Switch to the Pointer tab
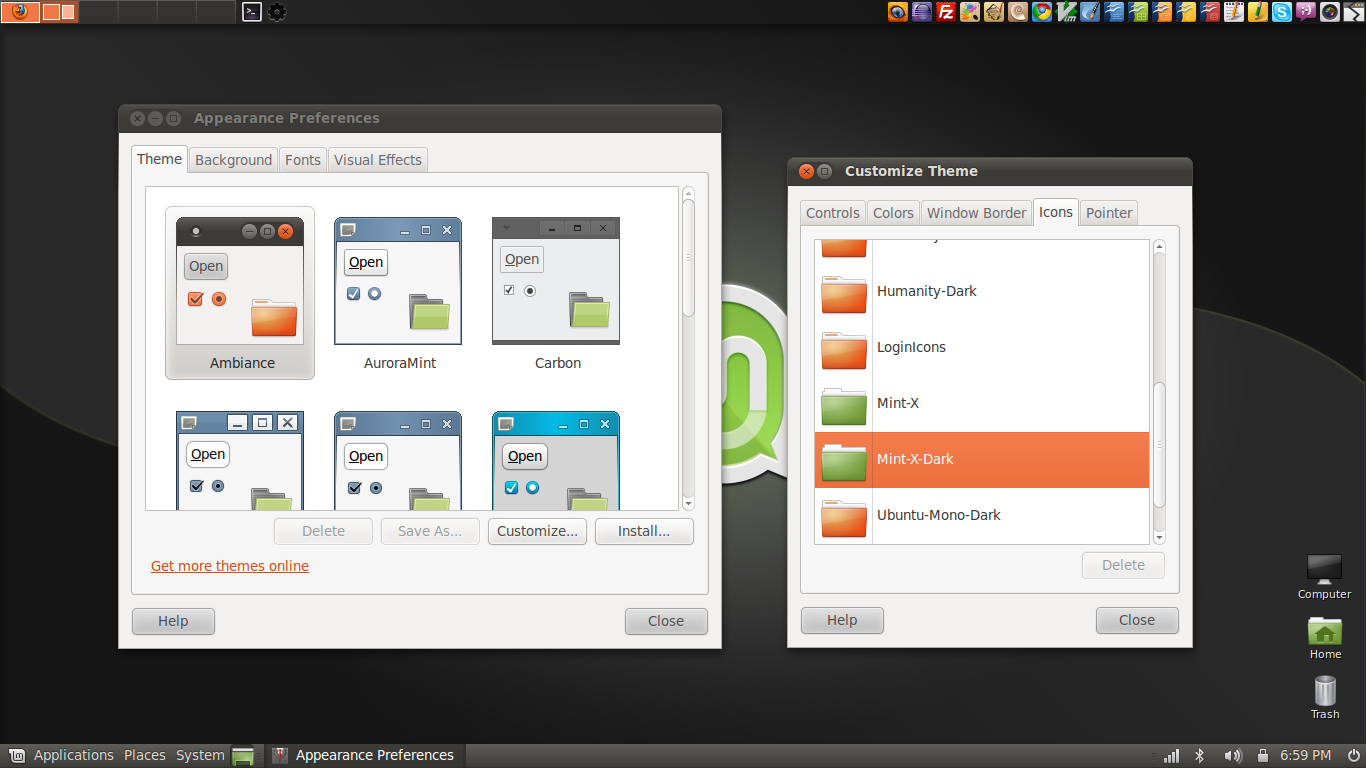The width and height of the screenshot is (1366, 768). [x=1109, y=213]
